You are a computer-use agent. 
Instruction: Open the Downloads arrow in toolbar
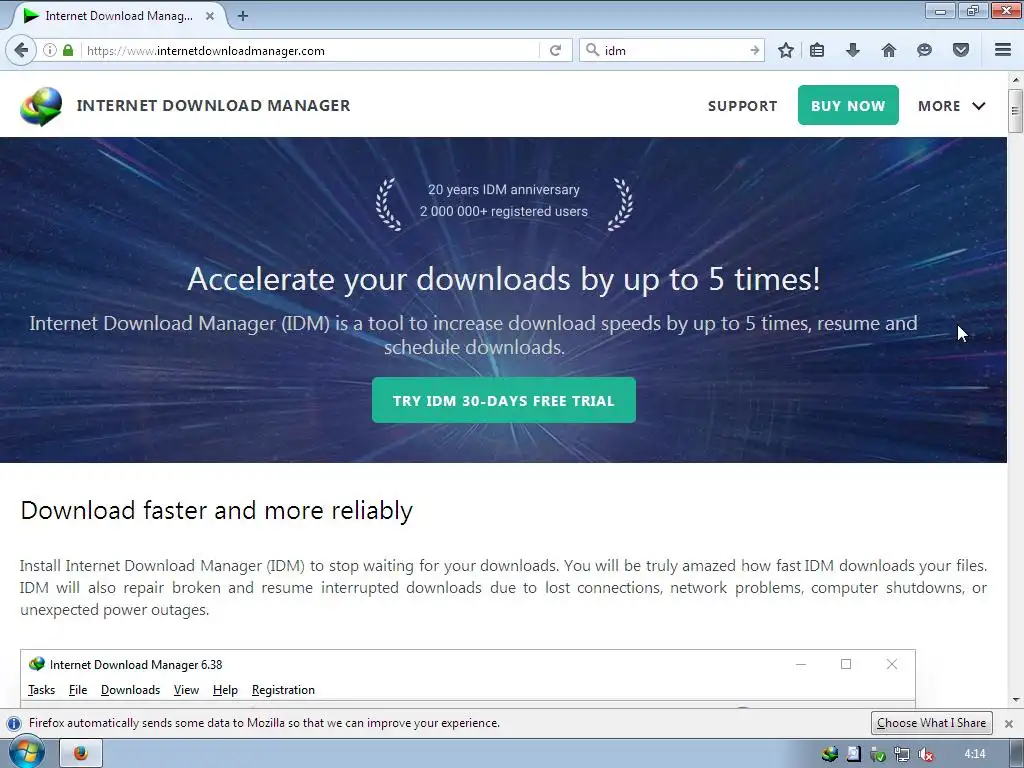[852, 50]
